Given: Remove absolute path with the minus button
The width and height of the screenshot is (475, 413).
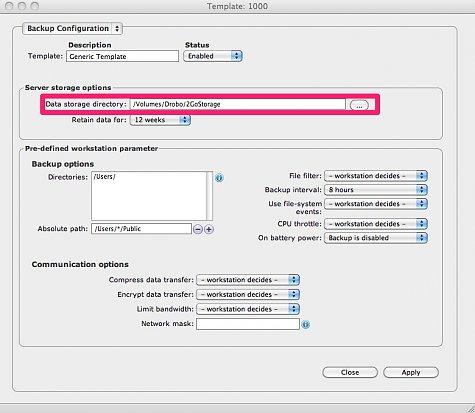Looking at the screenshot, I should pos(198,229).
